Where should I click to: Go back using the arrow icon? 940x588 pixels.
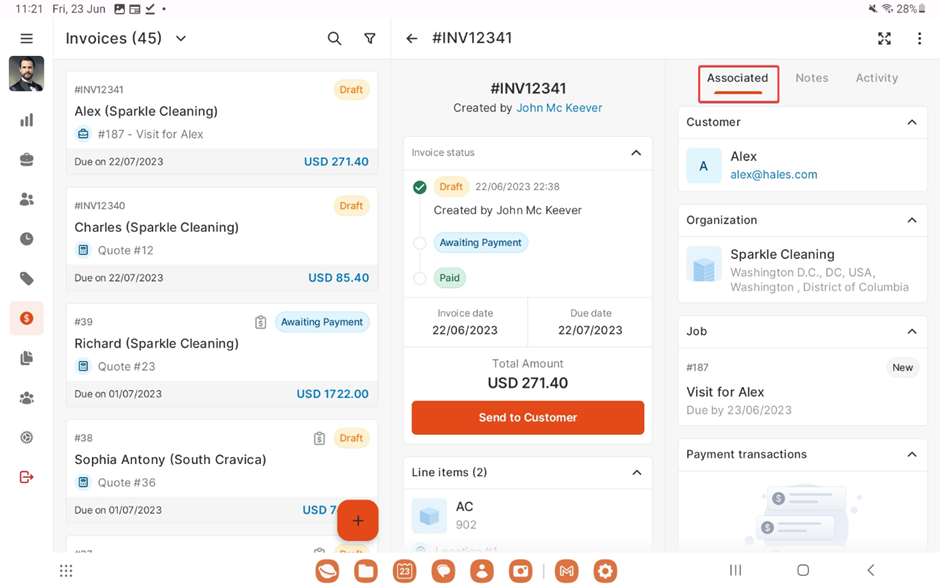[412, 39]
